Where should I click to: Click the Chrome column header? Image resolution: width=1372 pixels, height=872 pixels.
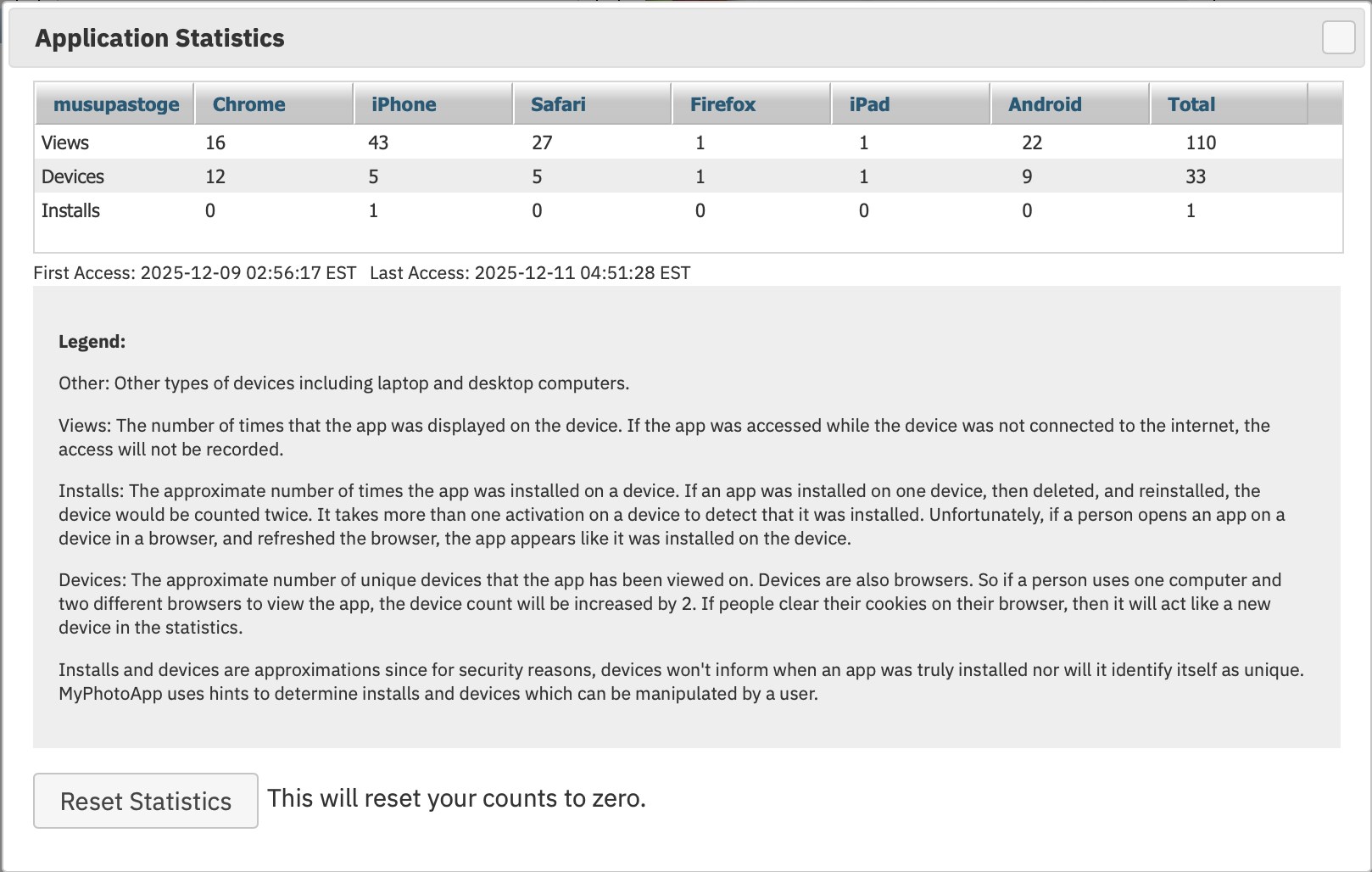pos(248,104)
